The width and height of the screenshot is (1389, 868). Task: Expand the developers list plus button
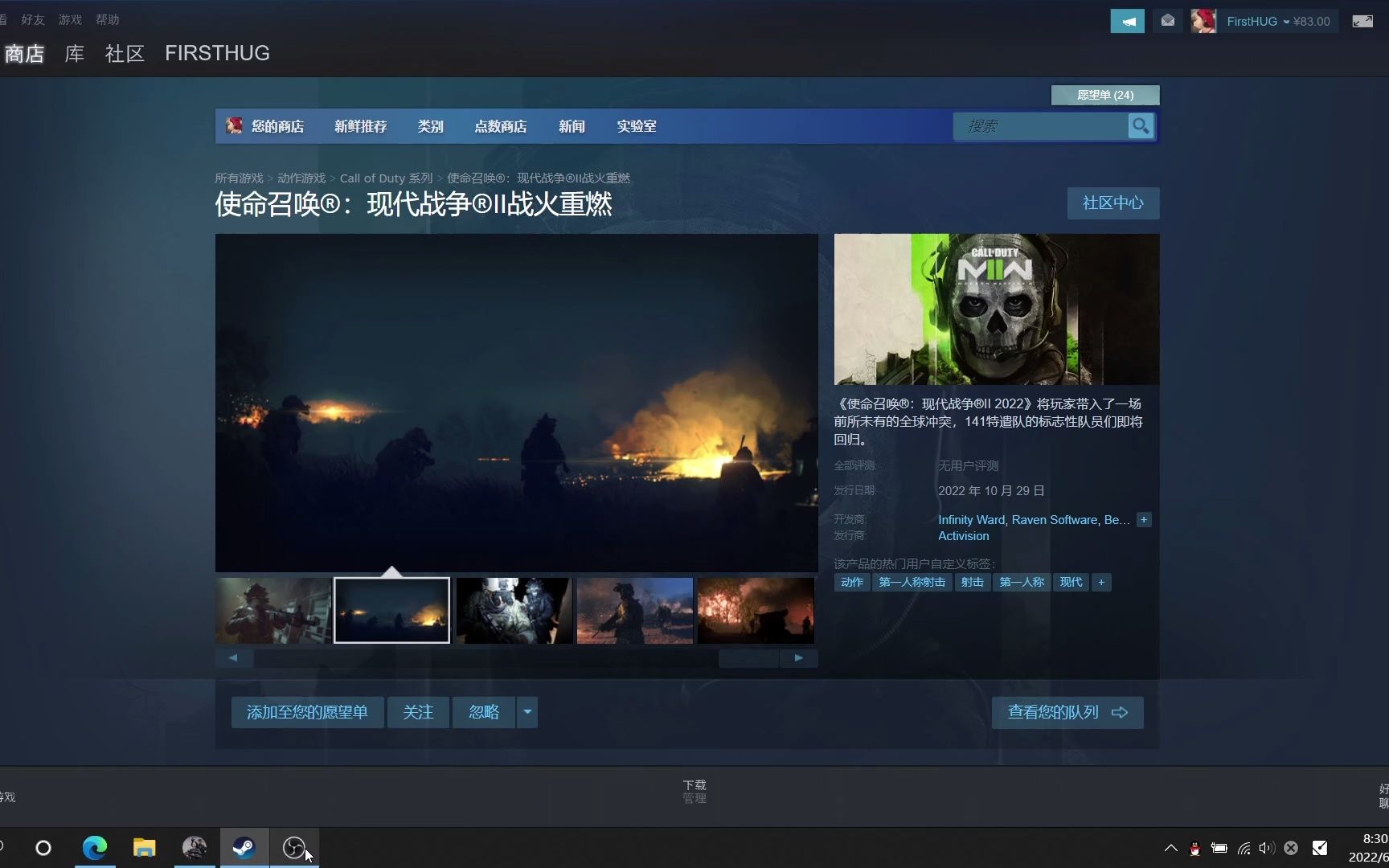click(x=1144, y=520)
